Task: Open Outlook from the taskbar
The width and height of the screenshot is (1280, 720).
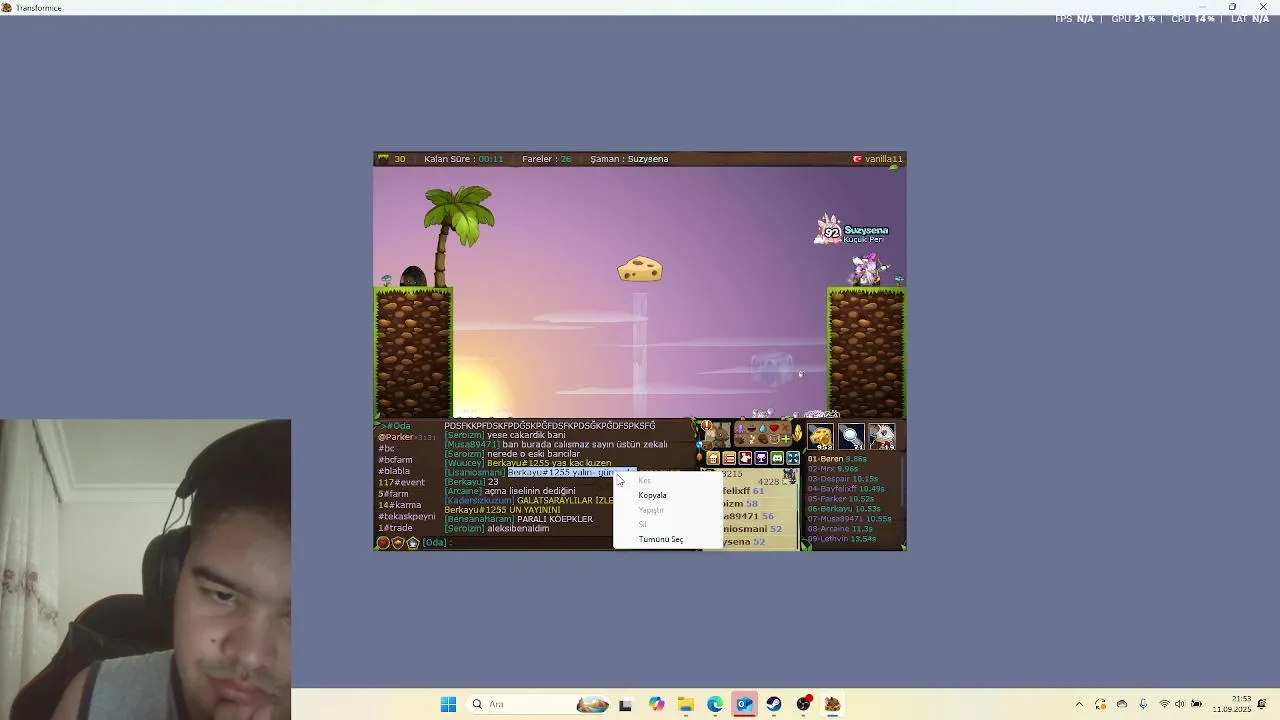Action: pos(744,704)
